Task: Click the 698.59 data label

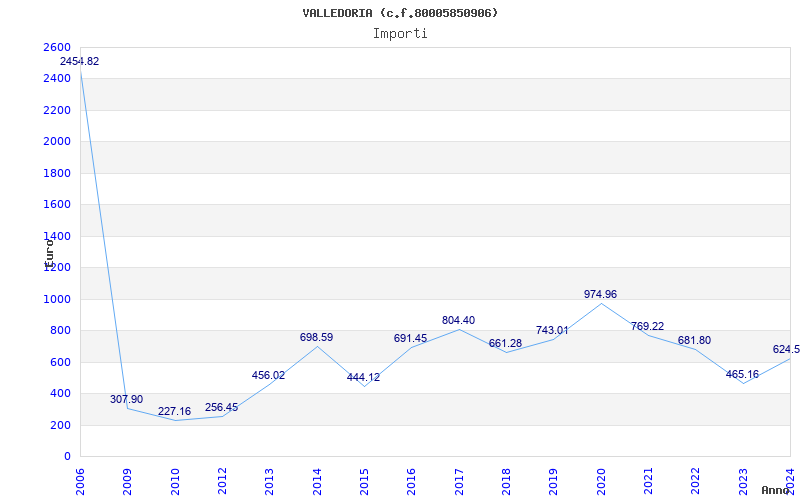Action: (316, 337)
